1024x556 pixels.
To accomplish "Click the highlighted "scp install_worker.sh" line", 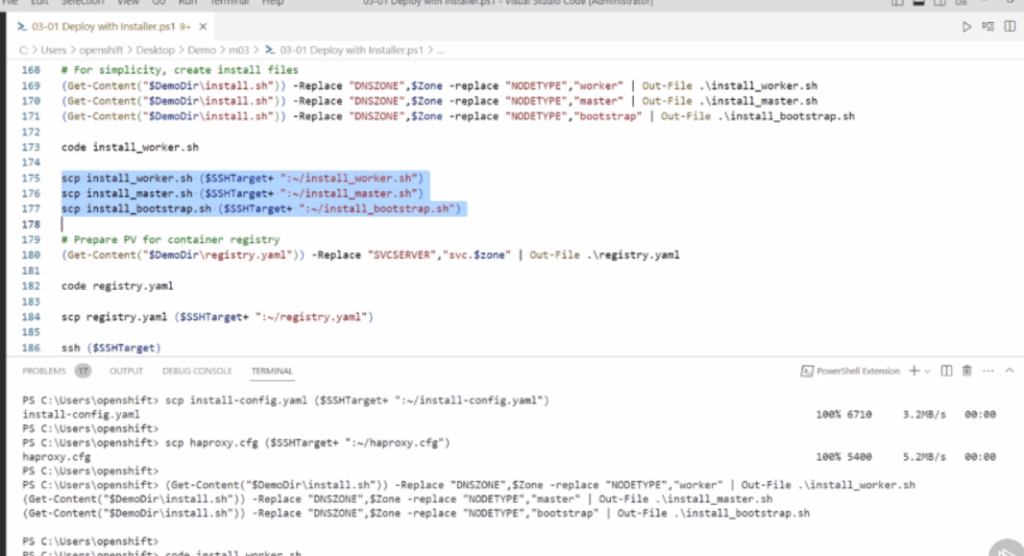I will click(x=242, y=178).
